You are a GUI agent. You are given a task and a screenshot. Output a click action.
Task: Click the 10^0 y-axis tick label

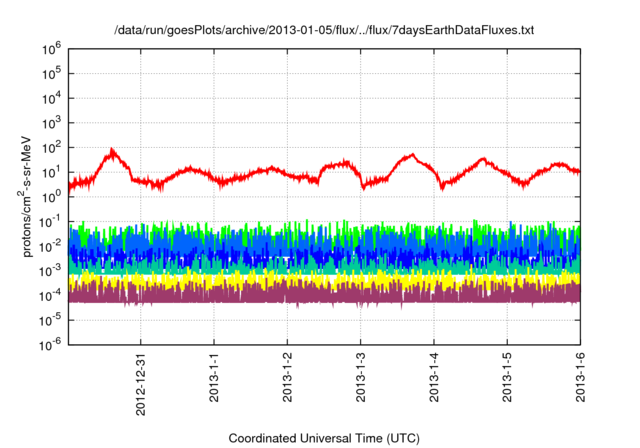[51, 197]
